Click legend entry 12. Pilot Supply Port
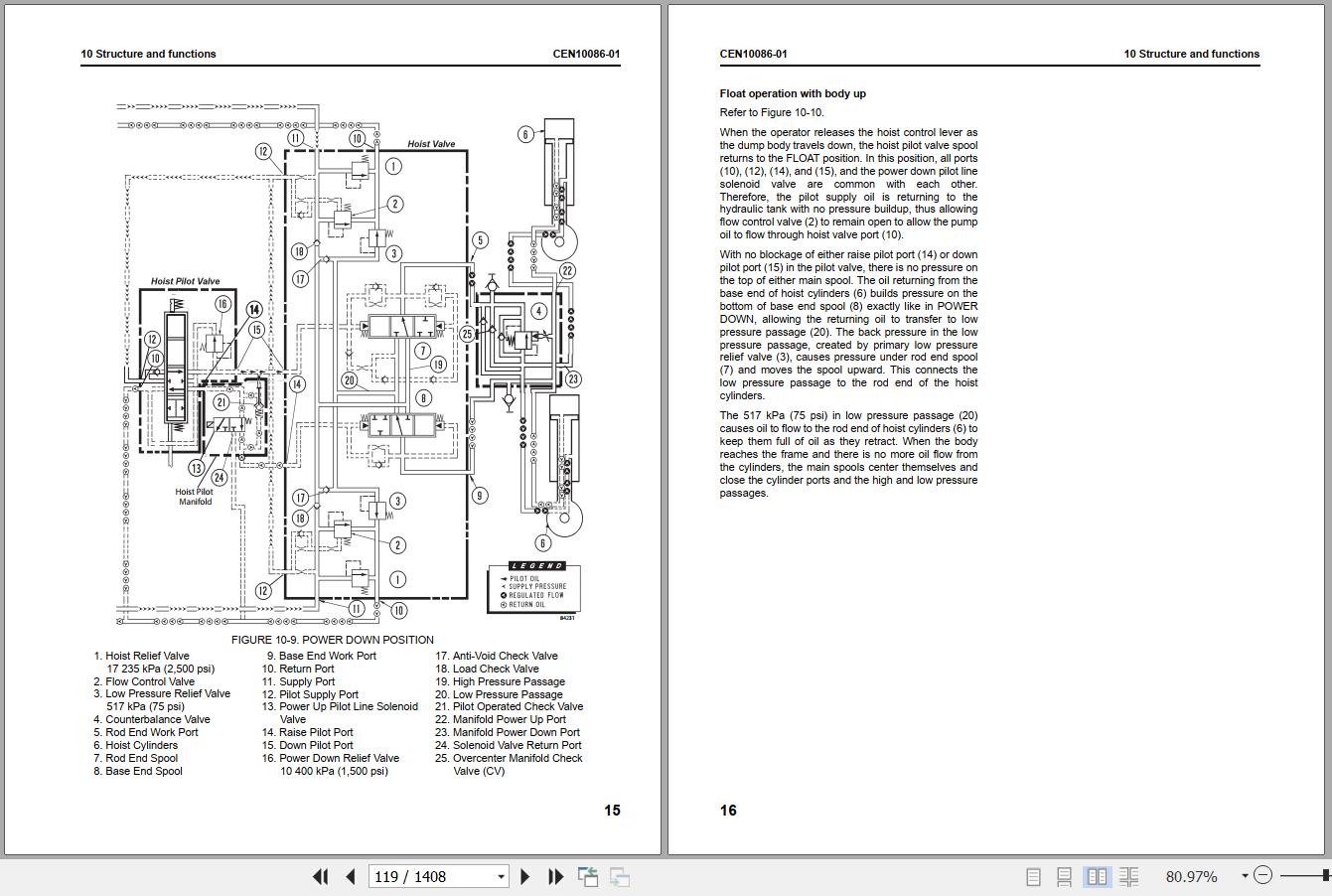The width and height of the screenshot is (1332, 896). (310, 694)
